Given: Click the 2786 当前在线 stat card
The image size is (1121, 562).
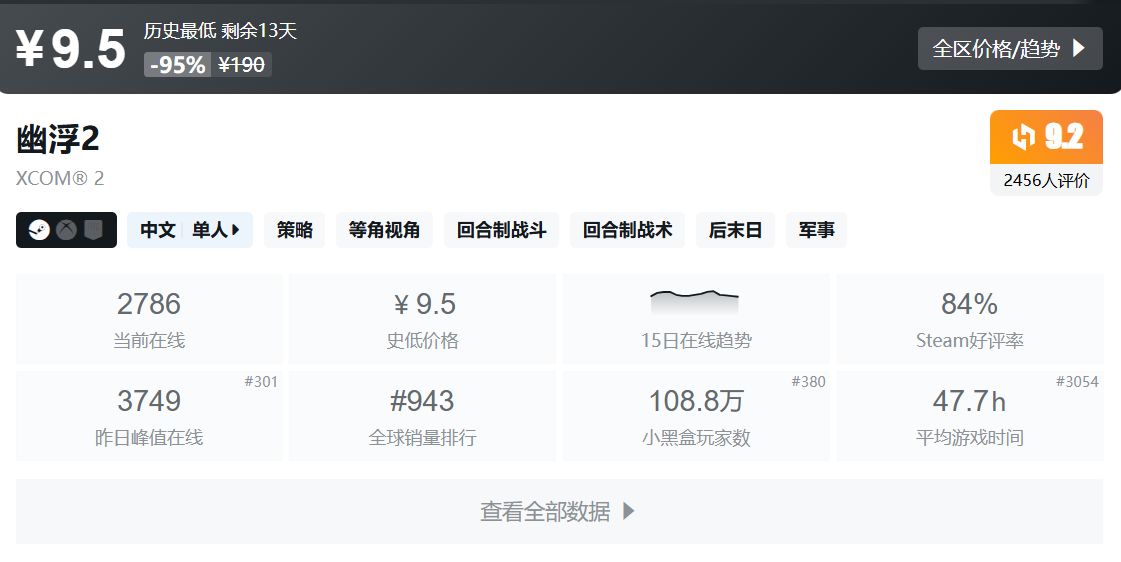Looking at the screenshot, I should [149, 319].
